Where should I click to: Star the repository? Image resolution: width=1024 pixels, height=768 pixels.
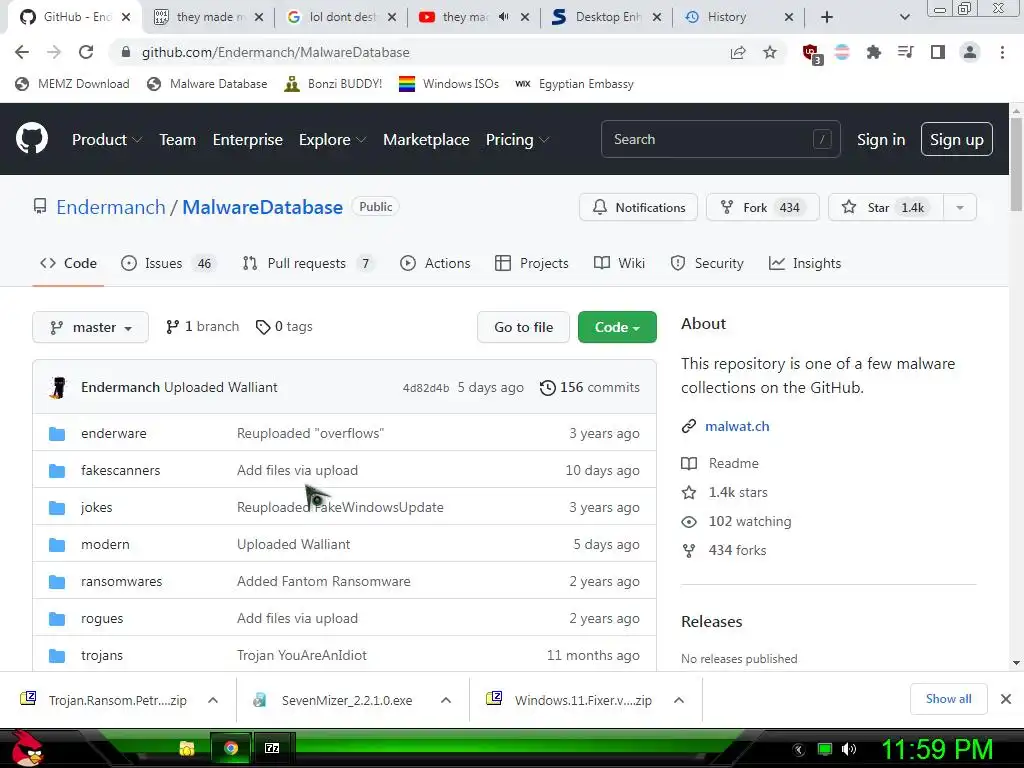point(886,208)
